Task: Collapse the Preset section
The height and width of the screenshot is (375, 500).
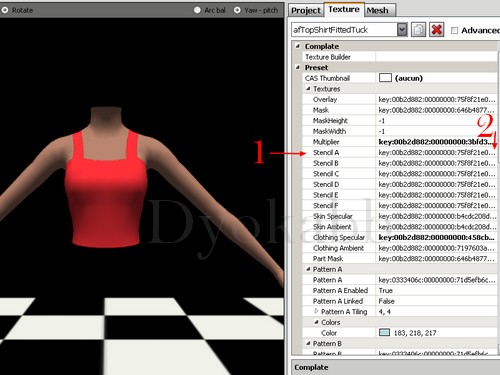Action: tap(298, 67)
